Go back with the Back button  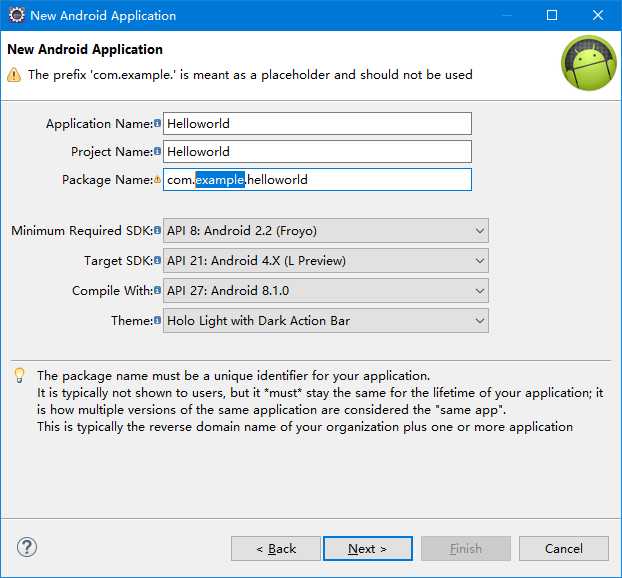[x=276, y=549]
